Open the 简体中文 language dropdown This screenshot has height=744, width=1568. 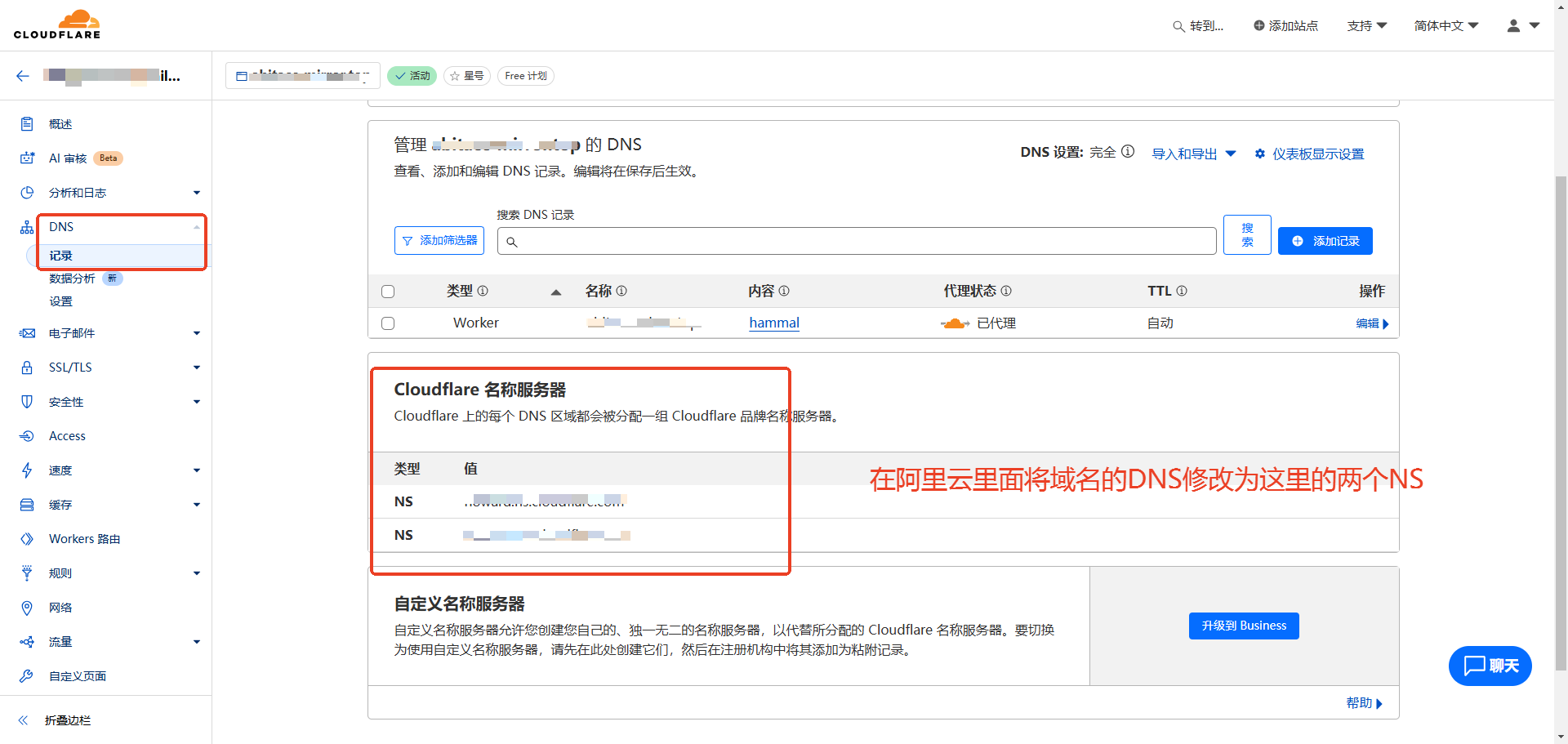coord(1446,26)
